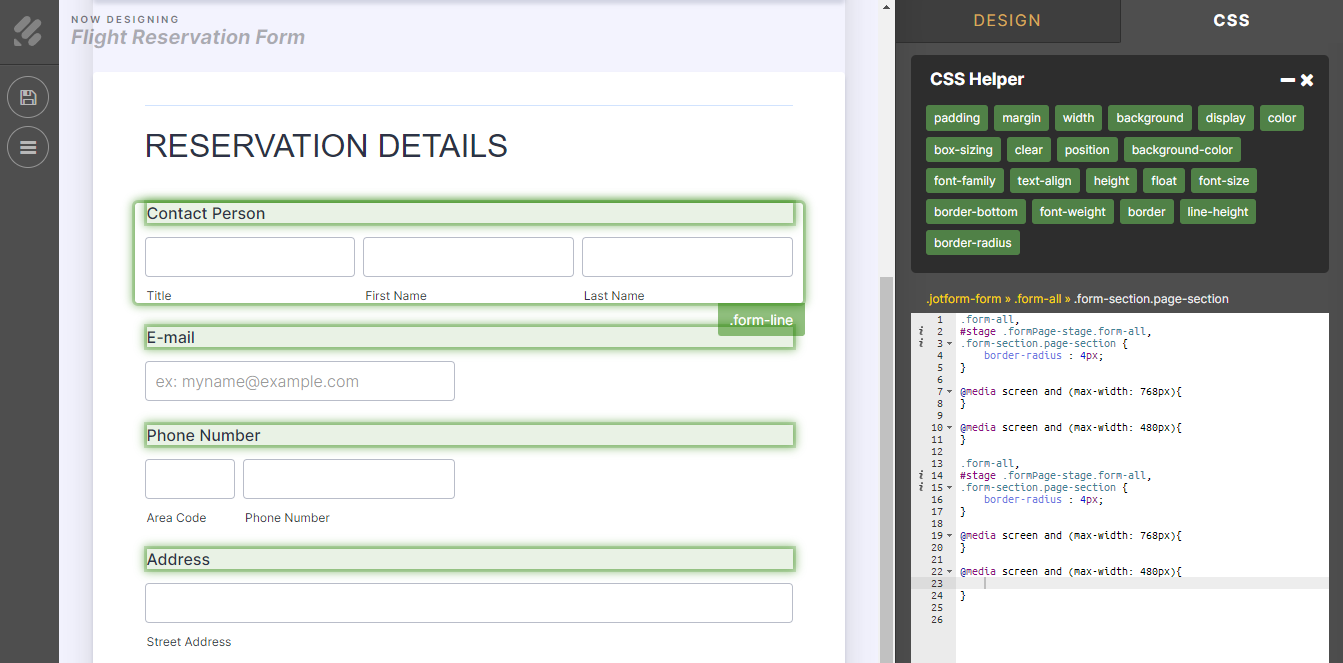Insert the position property
Viewport: 1343px width, 663px height.
(1087, 150)
